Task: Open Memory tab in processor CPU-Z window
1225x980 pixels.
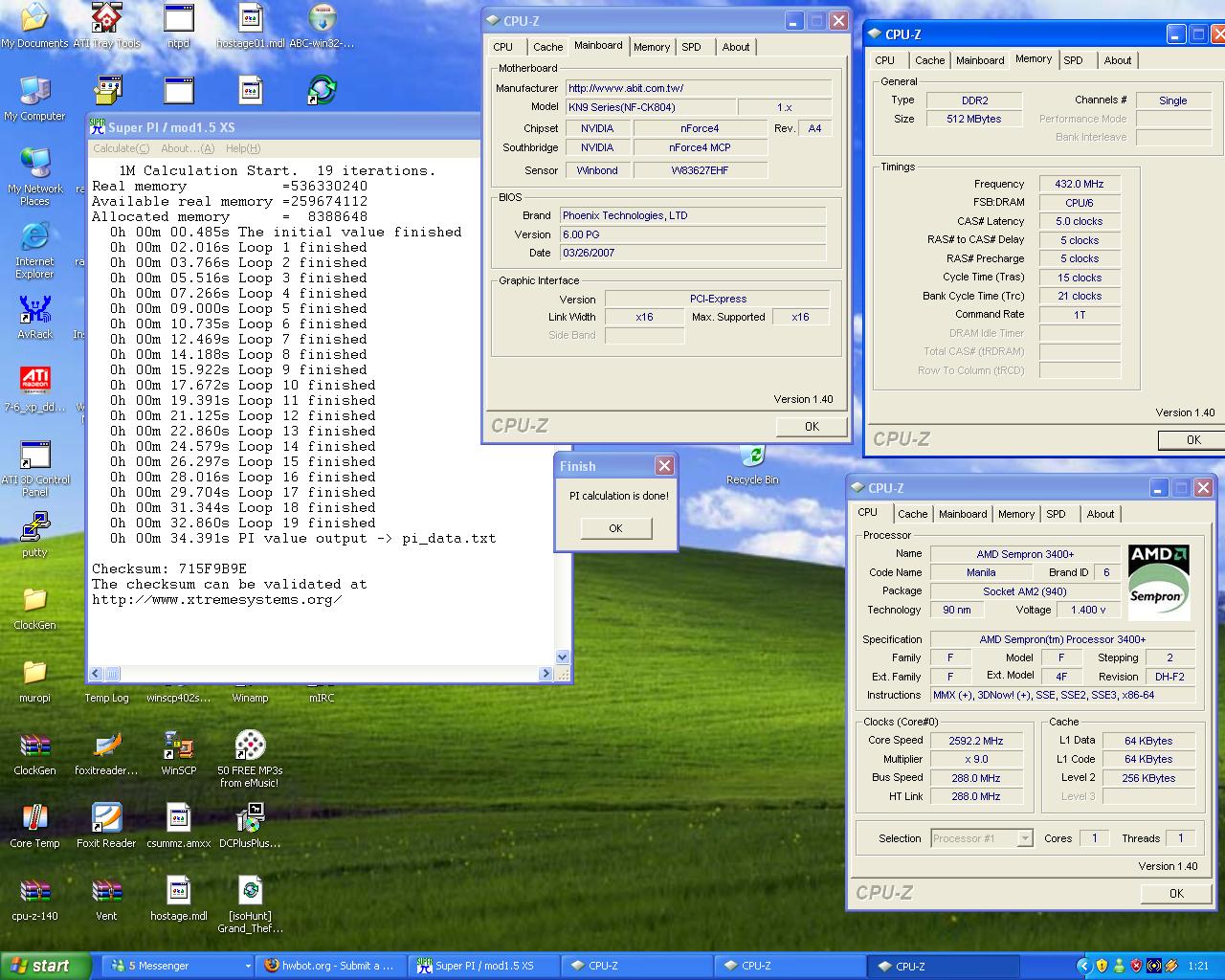Action: click(1016, 514)
